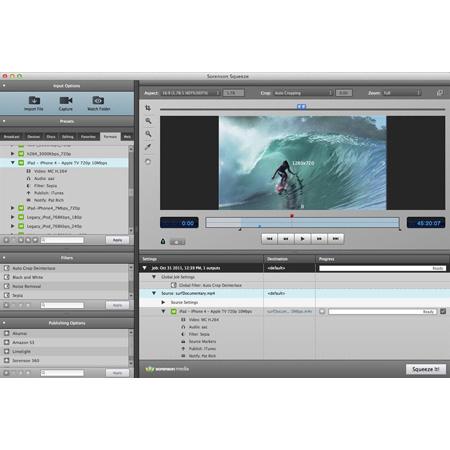The width and height of the screenshot is (450, 450).
Task: Jump to the start of the video
Action: (x=270, y=239)
